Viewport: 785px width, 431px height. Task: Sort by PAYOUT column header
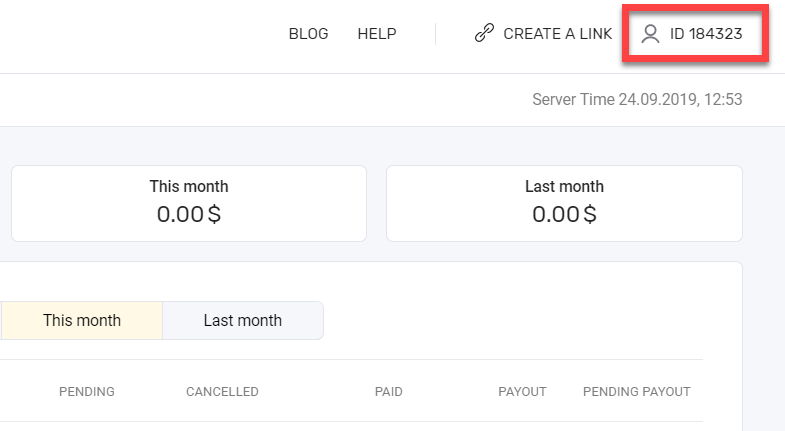(x=522, y=391)
